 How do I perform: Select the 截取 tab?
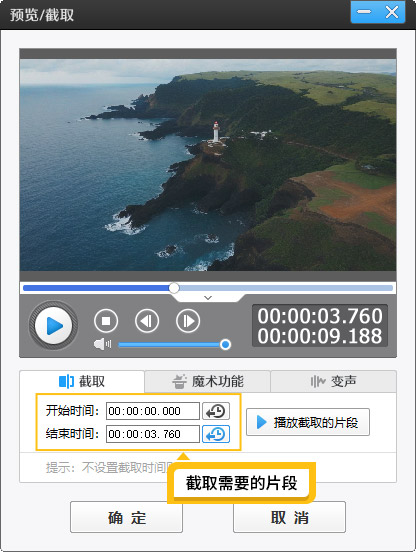[82, 381]
